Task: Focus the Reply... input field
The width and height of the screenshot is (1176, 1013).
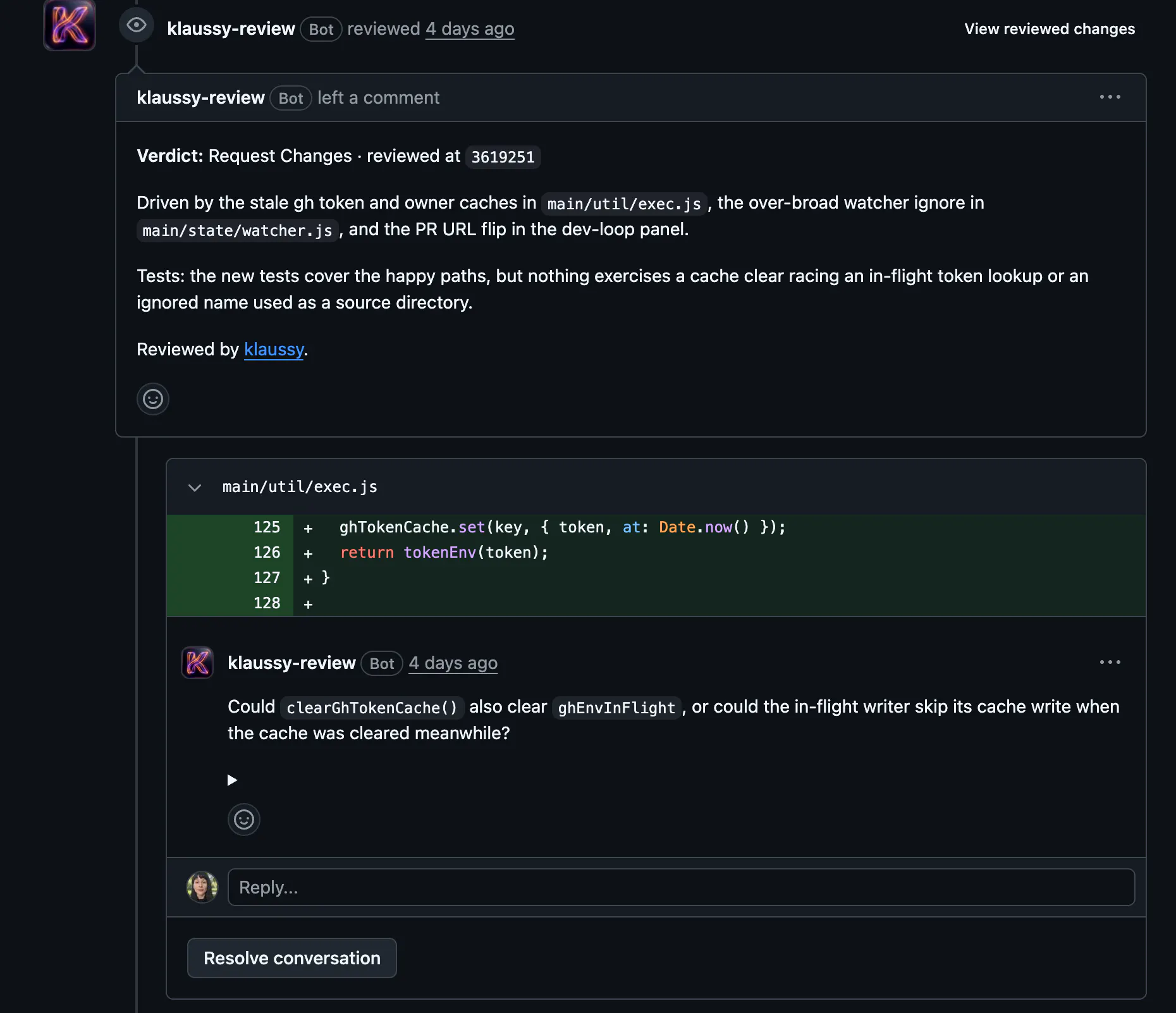Action: coord(682,887)
